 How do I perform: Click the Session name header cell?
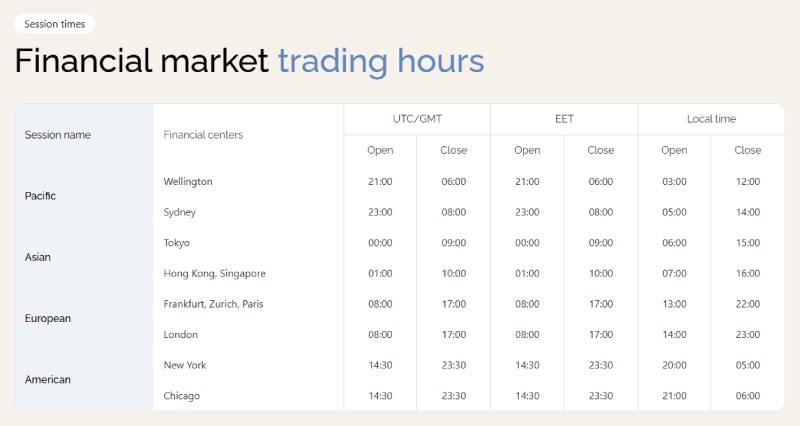[x=57, y=135]
